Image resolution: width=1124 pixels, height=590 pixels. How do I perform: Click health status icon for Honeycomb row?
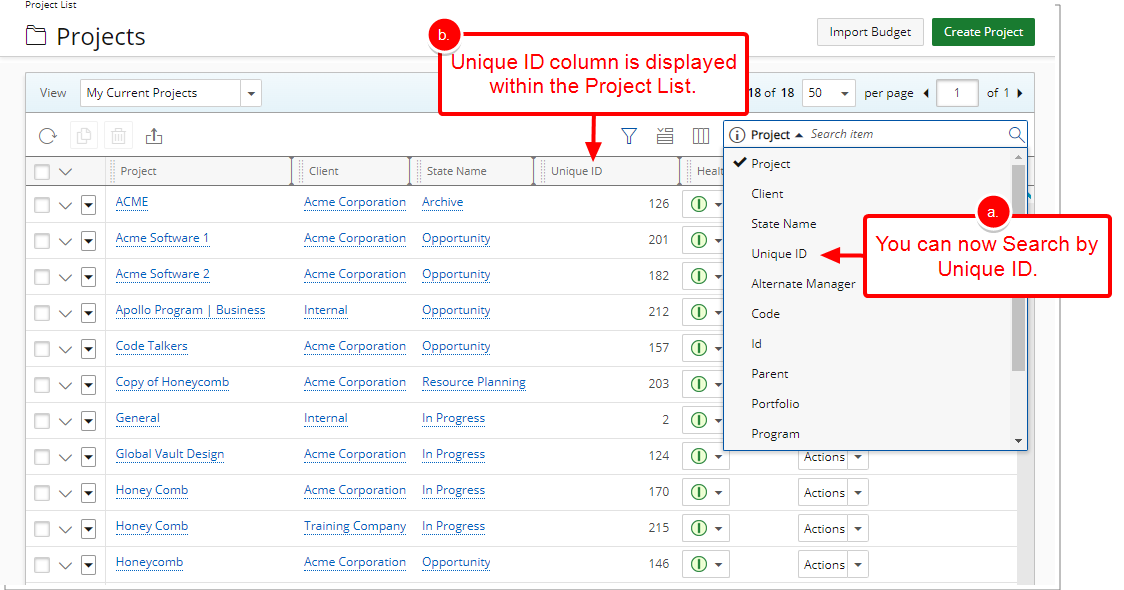699,563
